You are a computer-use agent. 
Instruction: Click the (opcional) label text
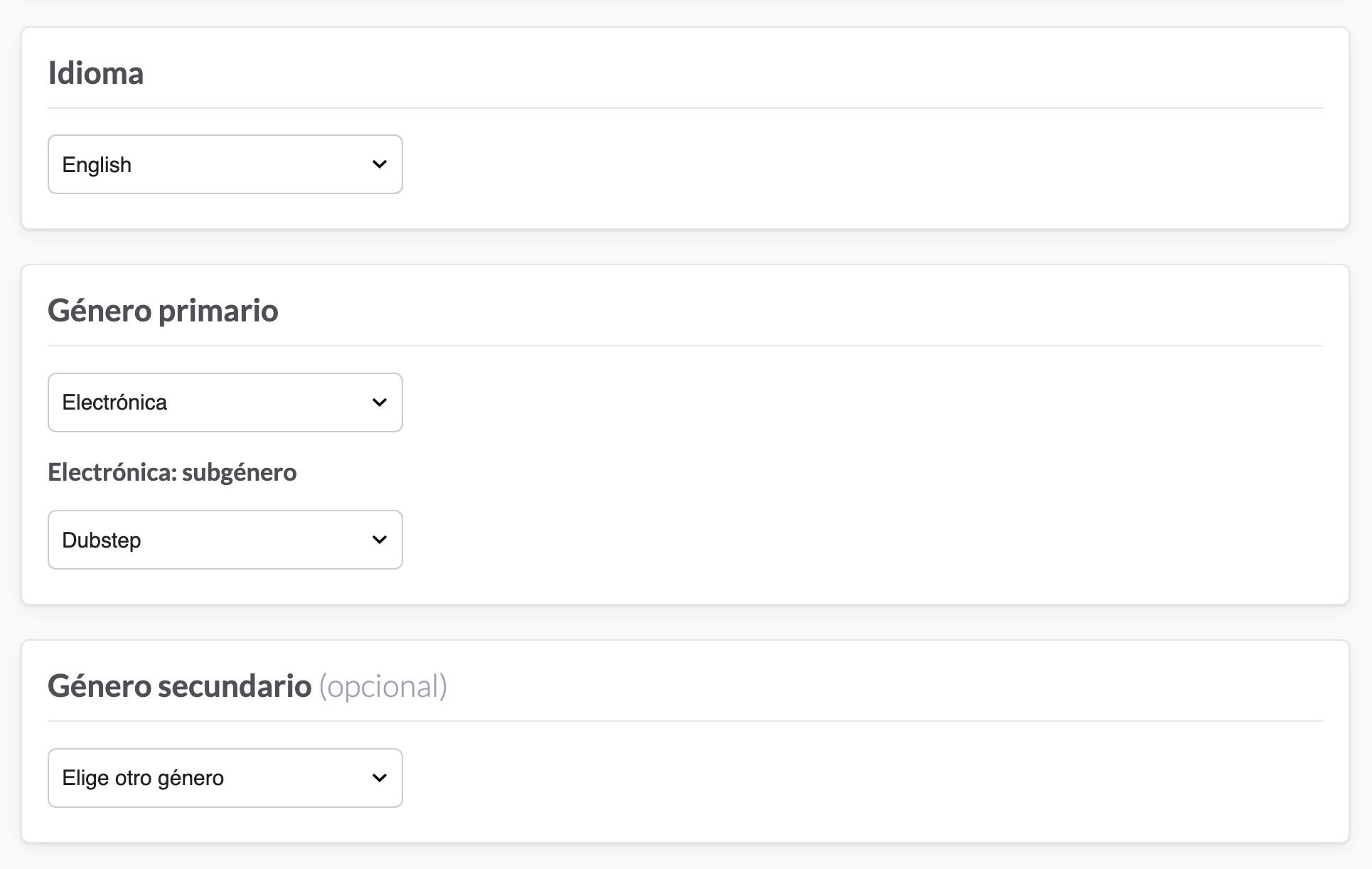click(382, 686)
